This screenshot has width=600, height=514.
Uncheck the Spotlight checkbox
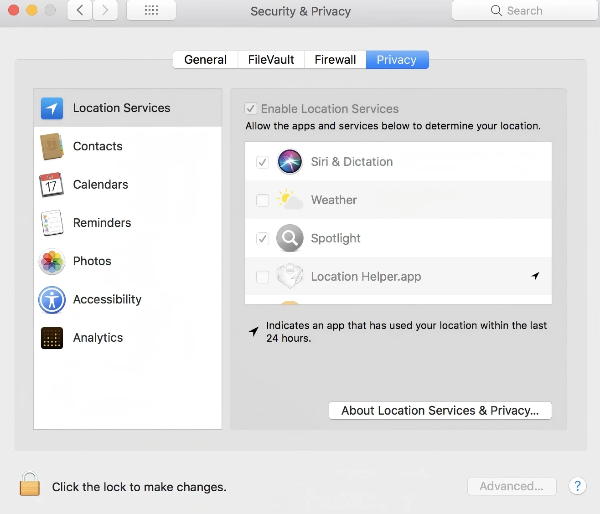click(262, 238)
